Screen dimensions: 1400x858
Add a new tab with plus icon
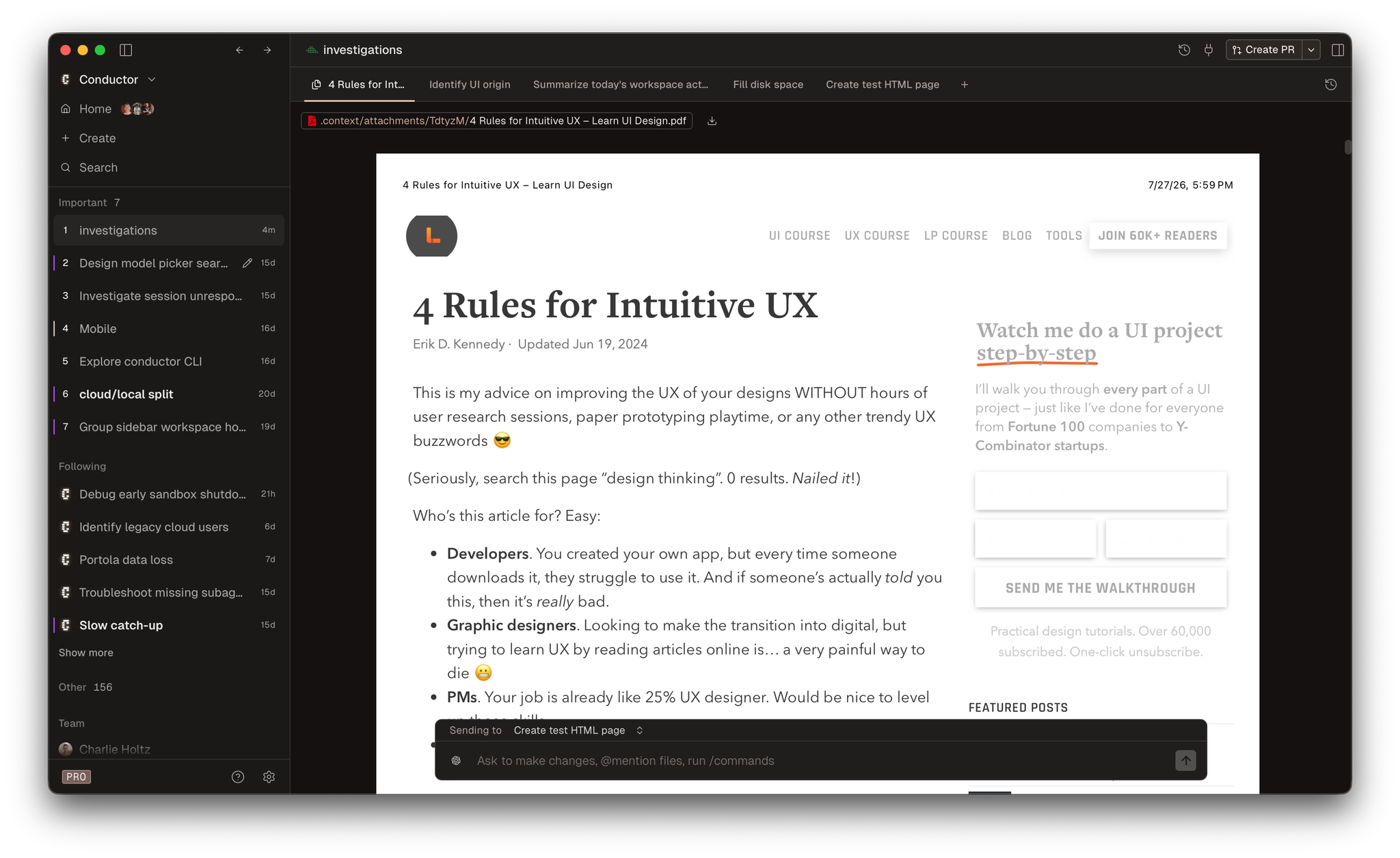(965, 85)
